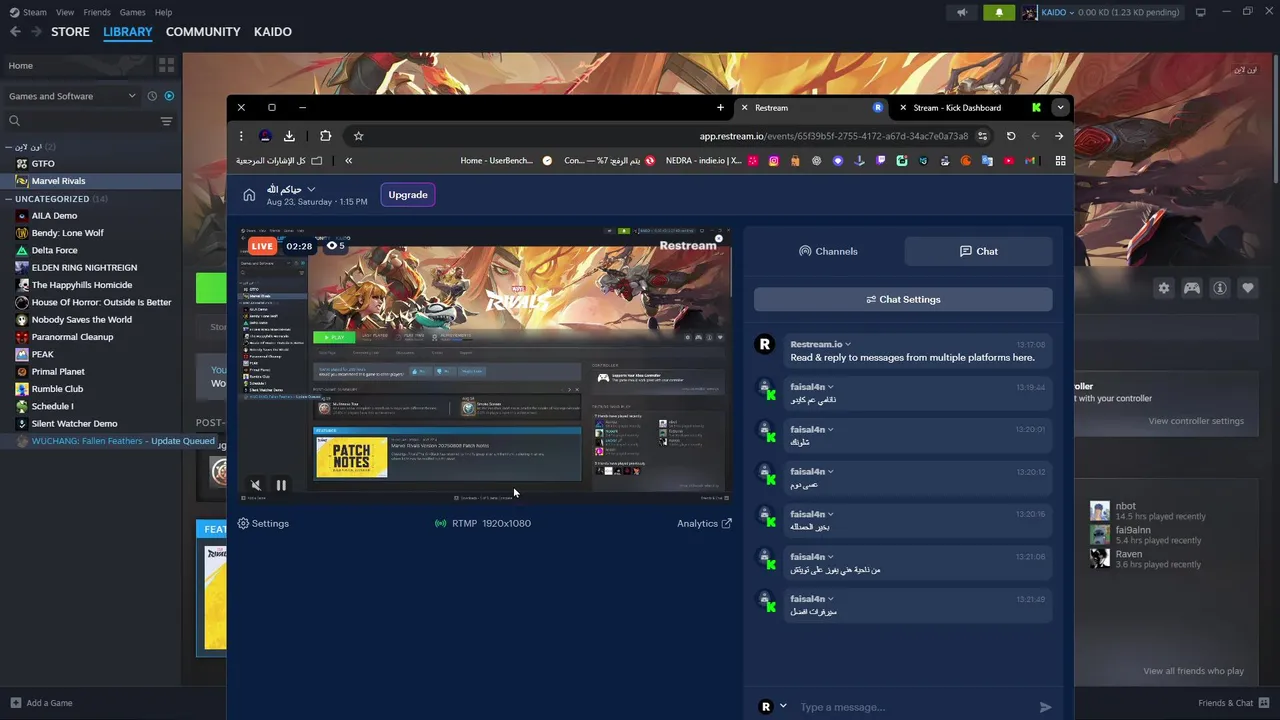Viewport: 1280px width, 720px height.
Task: Switch Steam to Big Picture mode icon
Action: (1200, 12)
